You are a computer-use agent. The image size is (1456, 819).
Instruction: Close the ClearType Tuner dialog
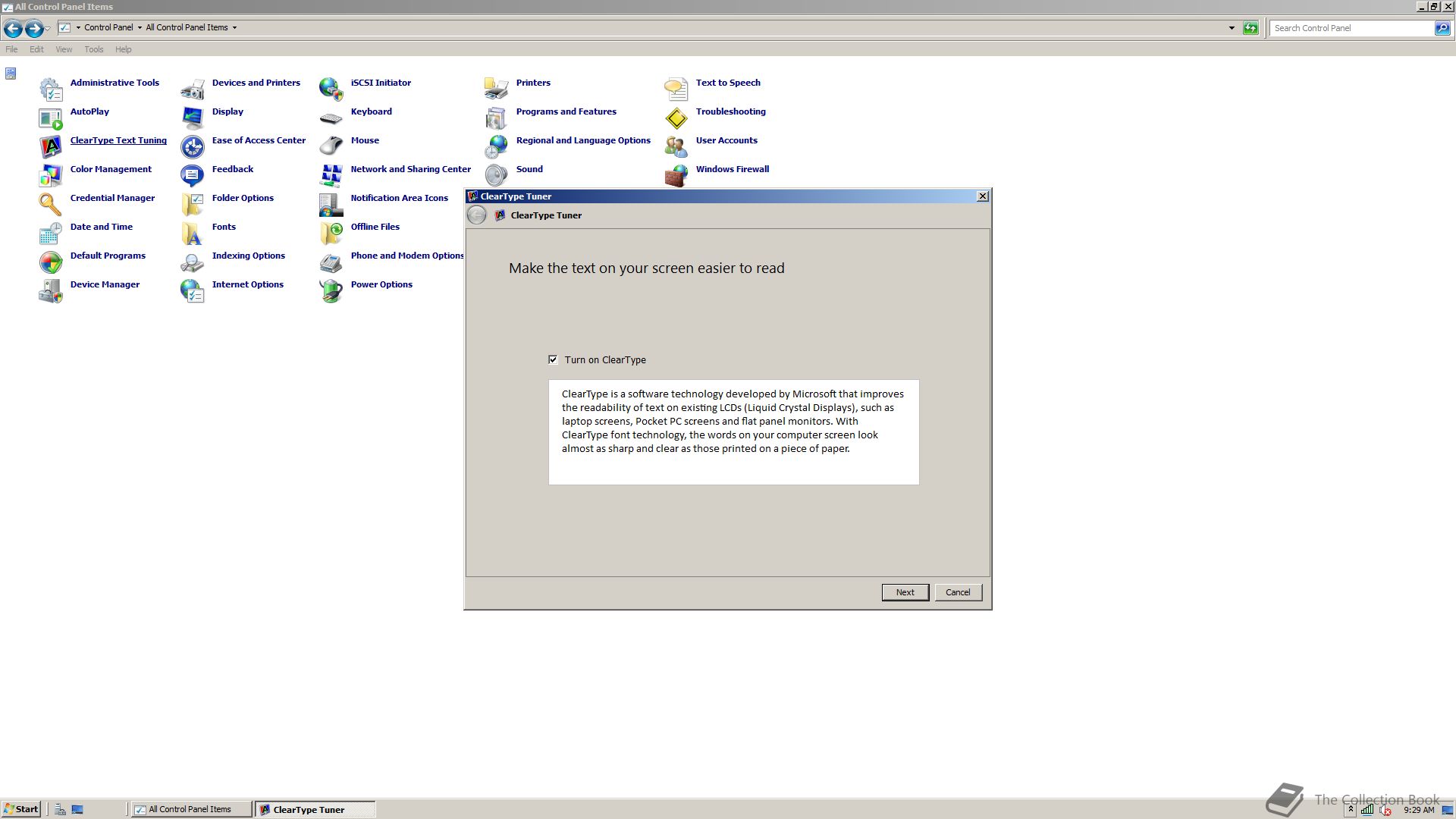click(x=983, y=196)
